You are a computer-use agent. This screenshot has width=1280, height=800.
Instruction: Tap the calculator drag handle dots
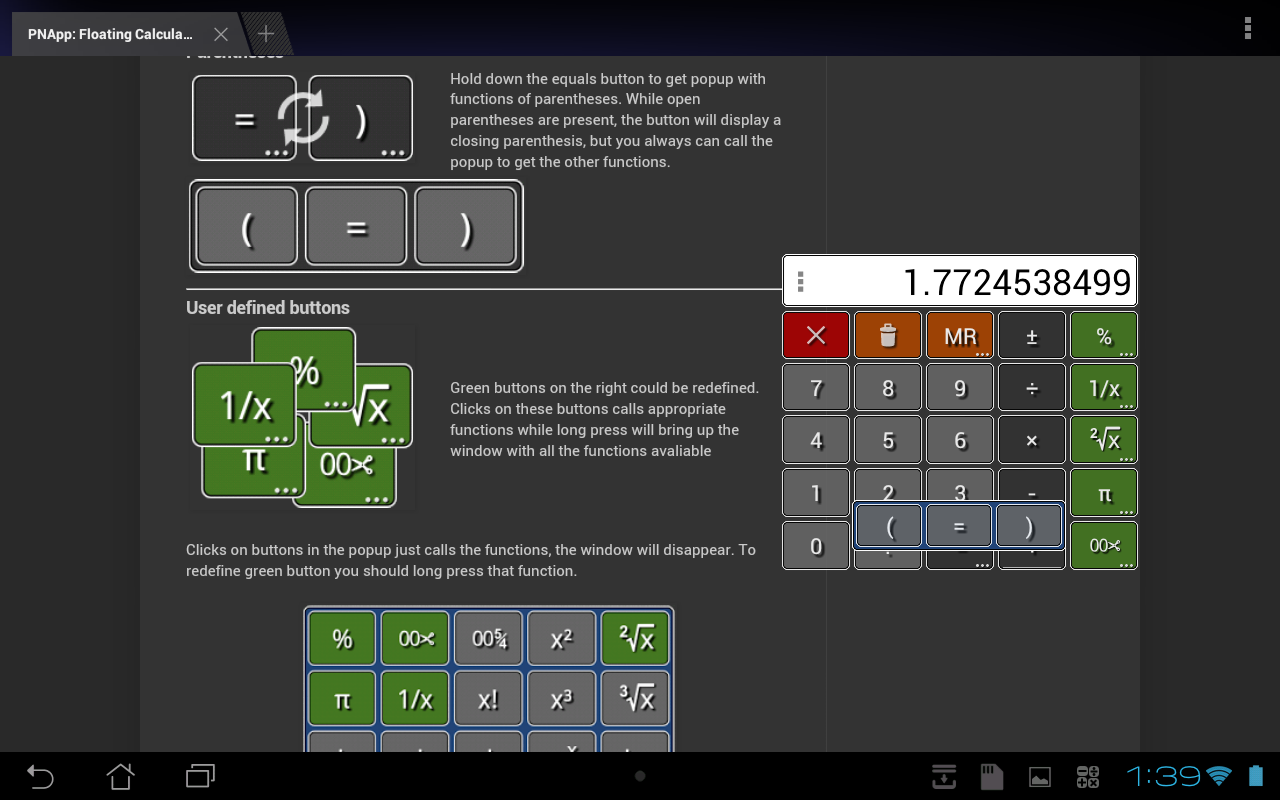click(800, 281)
